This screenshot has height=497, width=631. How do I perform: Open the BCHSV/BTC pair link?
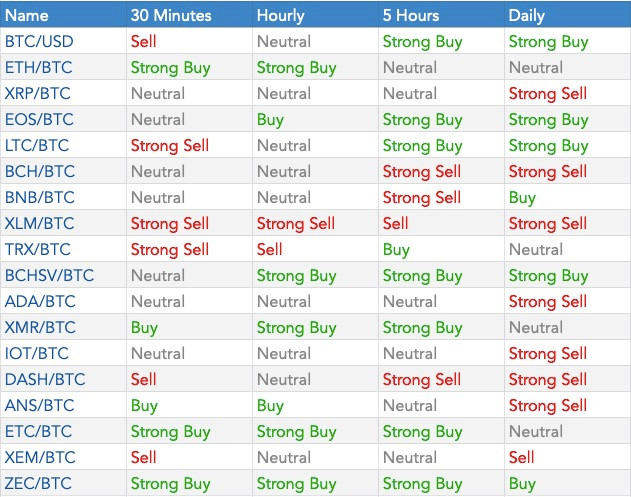pyautogui.click(x=49, y=276)
